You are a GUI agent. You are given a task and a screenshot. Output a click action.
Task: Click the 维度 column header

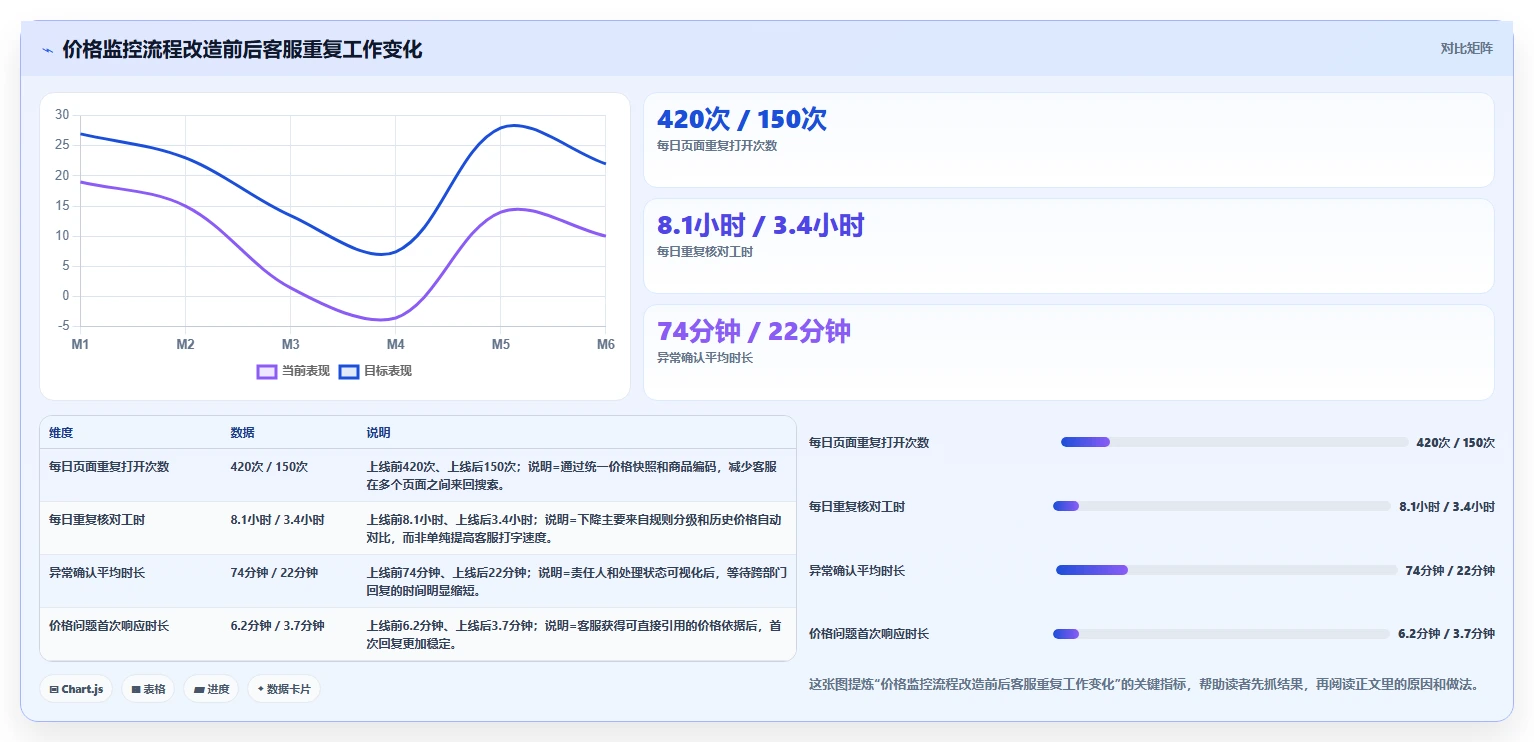[x=61, y=433]
